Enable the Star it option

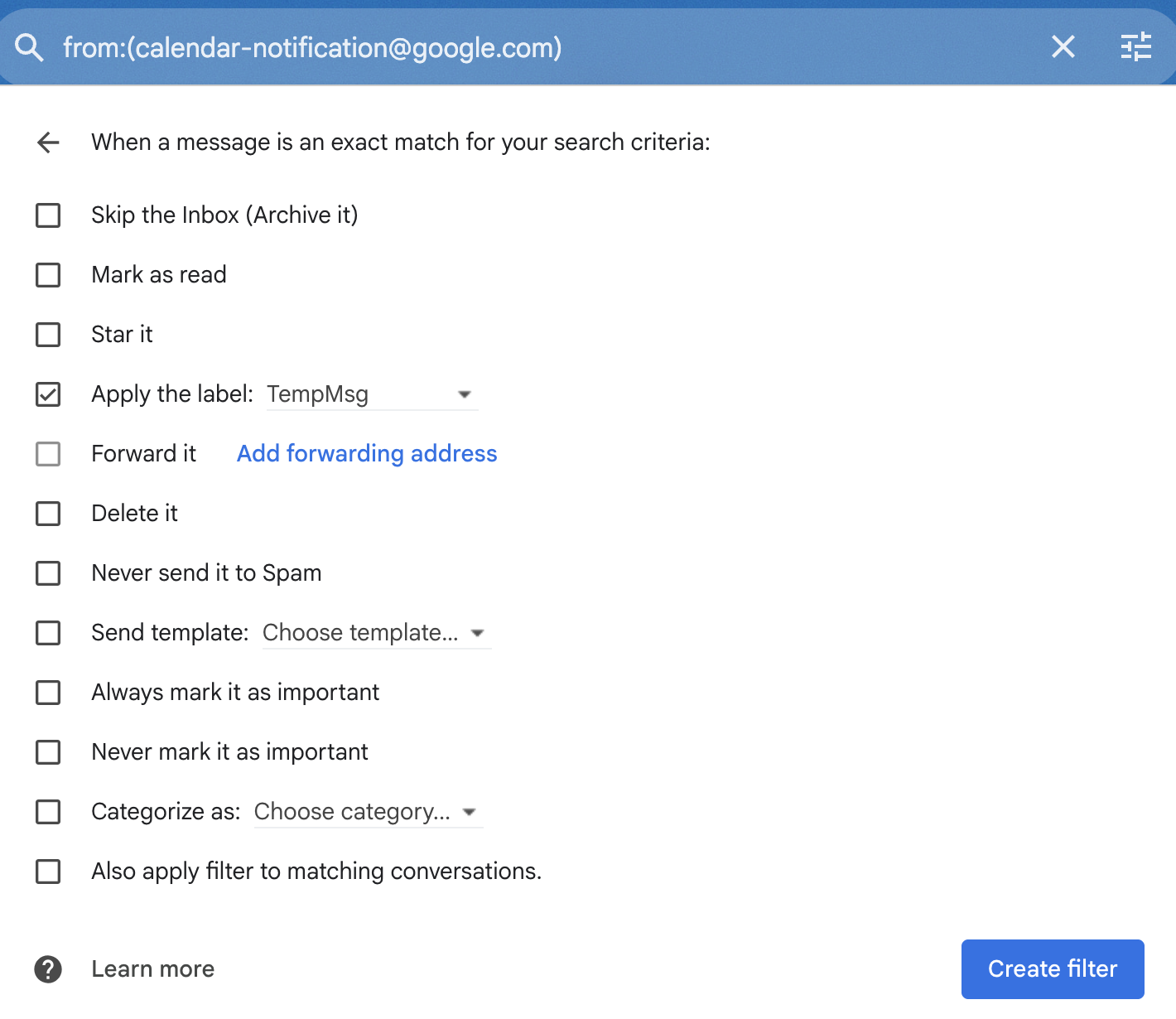click(x=48, y=335)
